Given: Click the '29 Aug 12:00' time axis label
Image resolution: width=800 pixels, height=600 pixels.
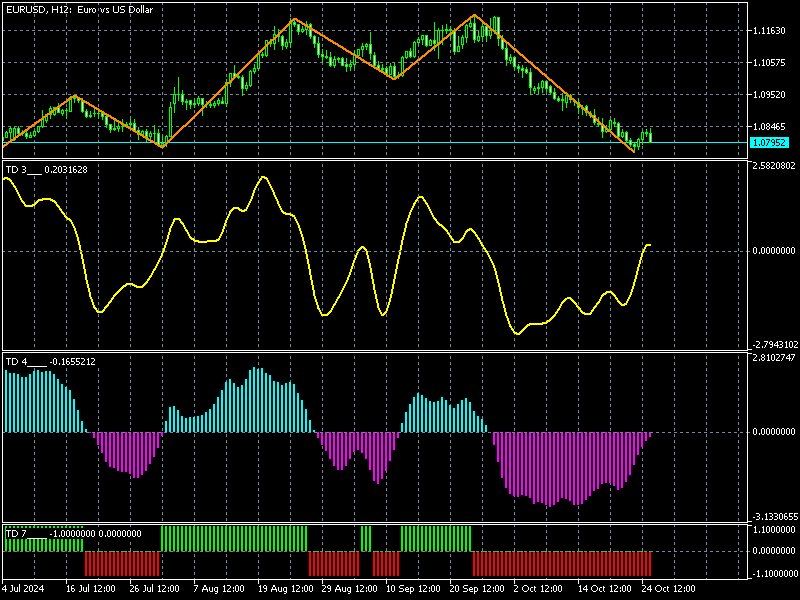Looking at the screenshot, I should click(x=349, y=589).
